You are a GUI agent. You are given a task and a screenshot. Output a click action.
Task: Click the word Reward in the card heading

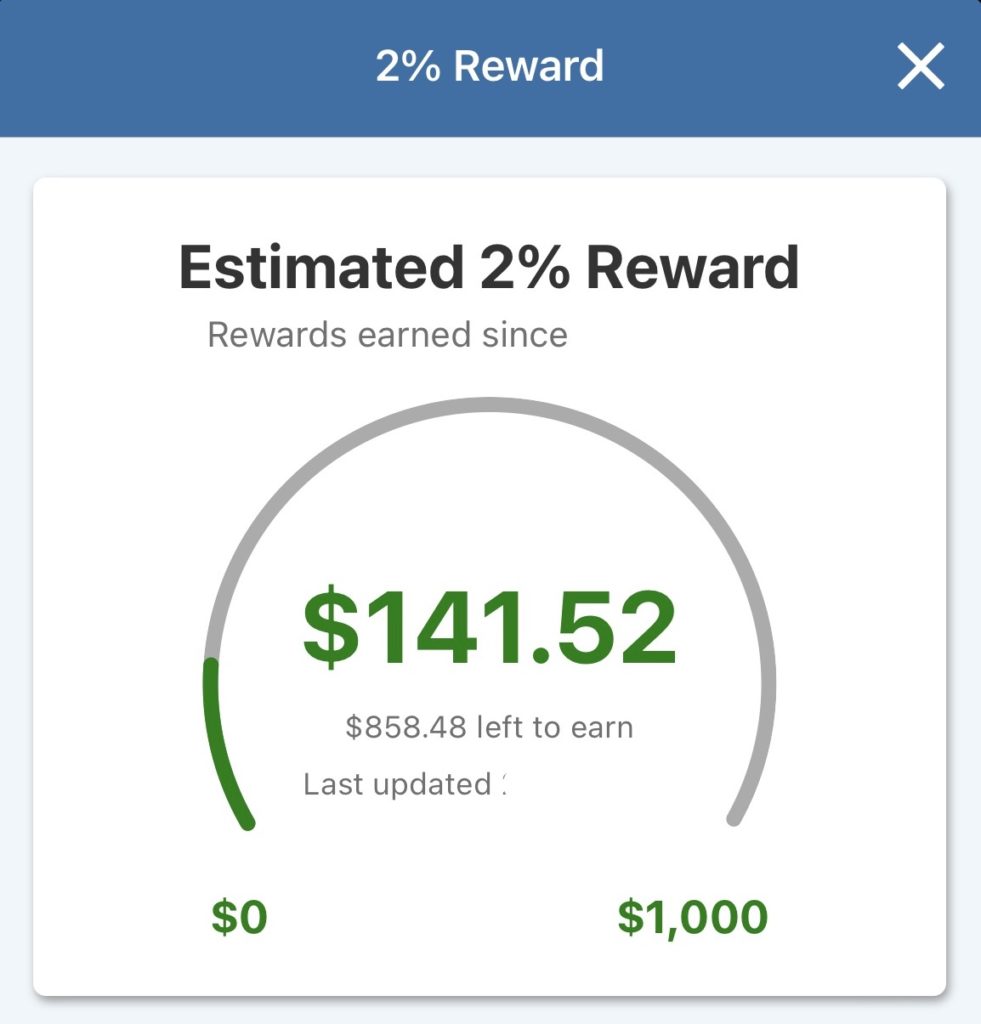(692, 268)
